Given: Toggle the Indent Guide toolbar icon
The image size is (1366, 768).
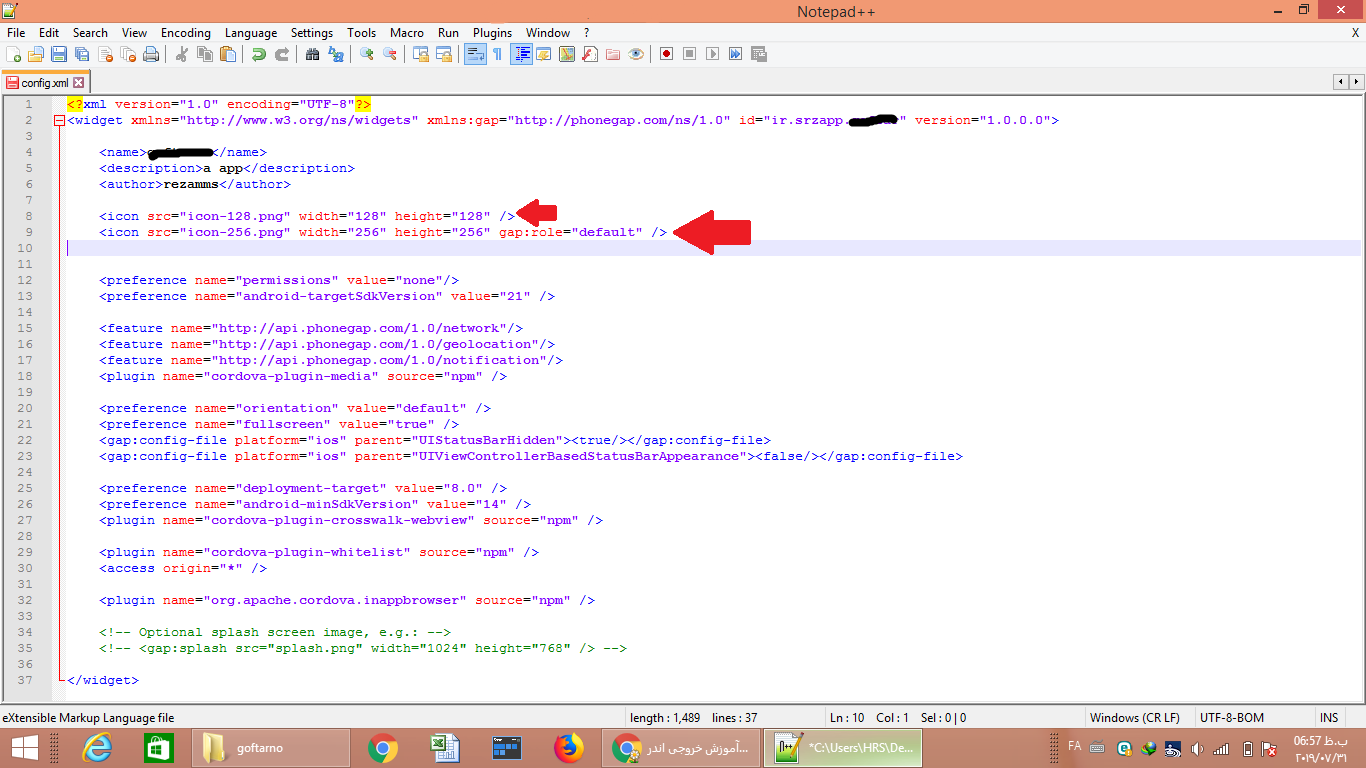Looking at the screenshot, I should [521, 54].
